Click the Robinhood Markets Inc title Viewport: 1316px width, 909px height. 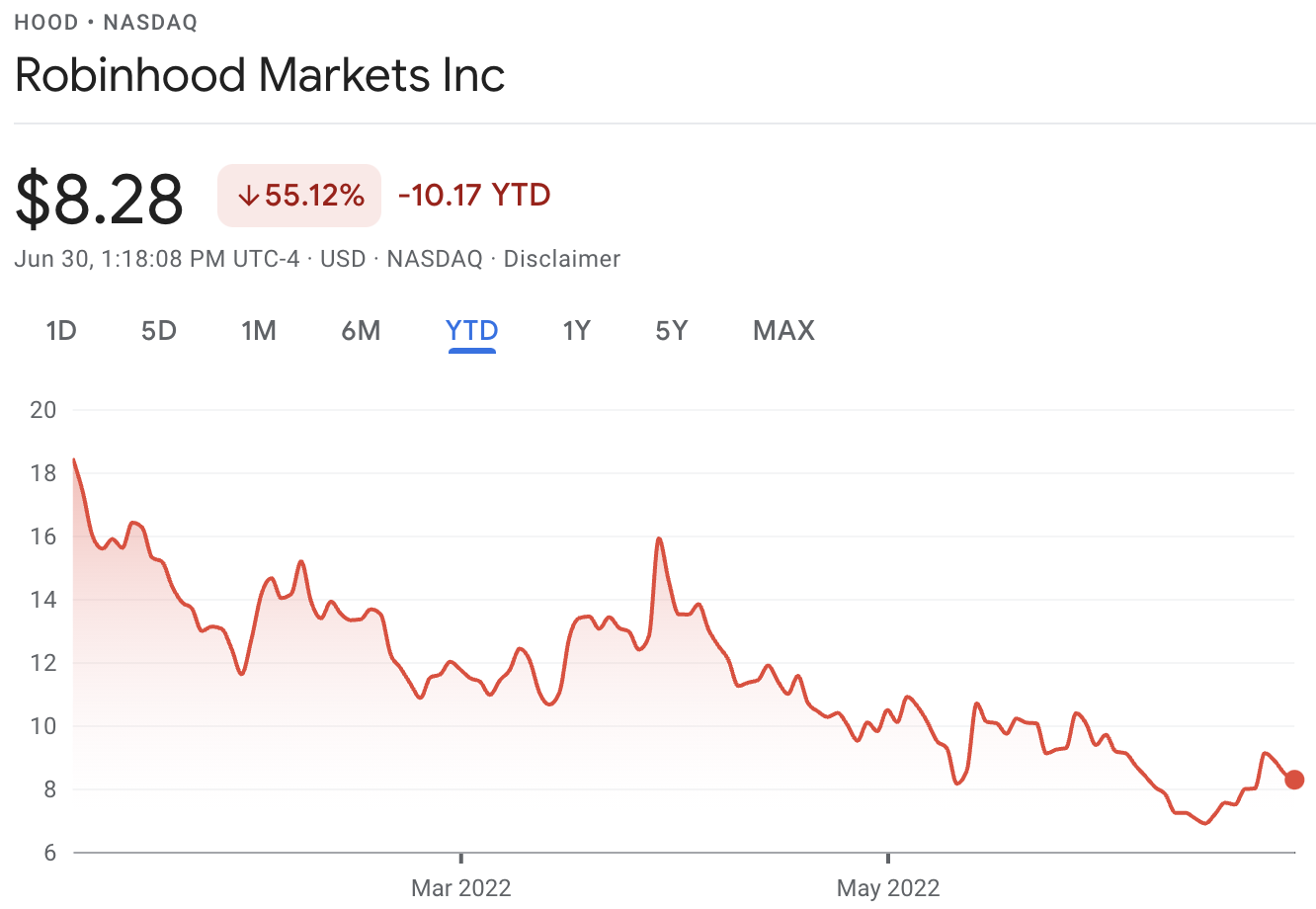coord(260,75)
